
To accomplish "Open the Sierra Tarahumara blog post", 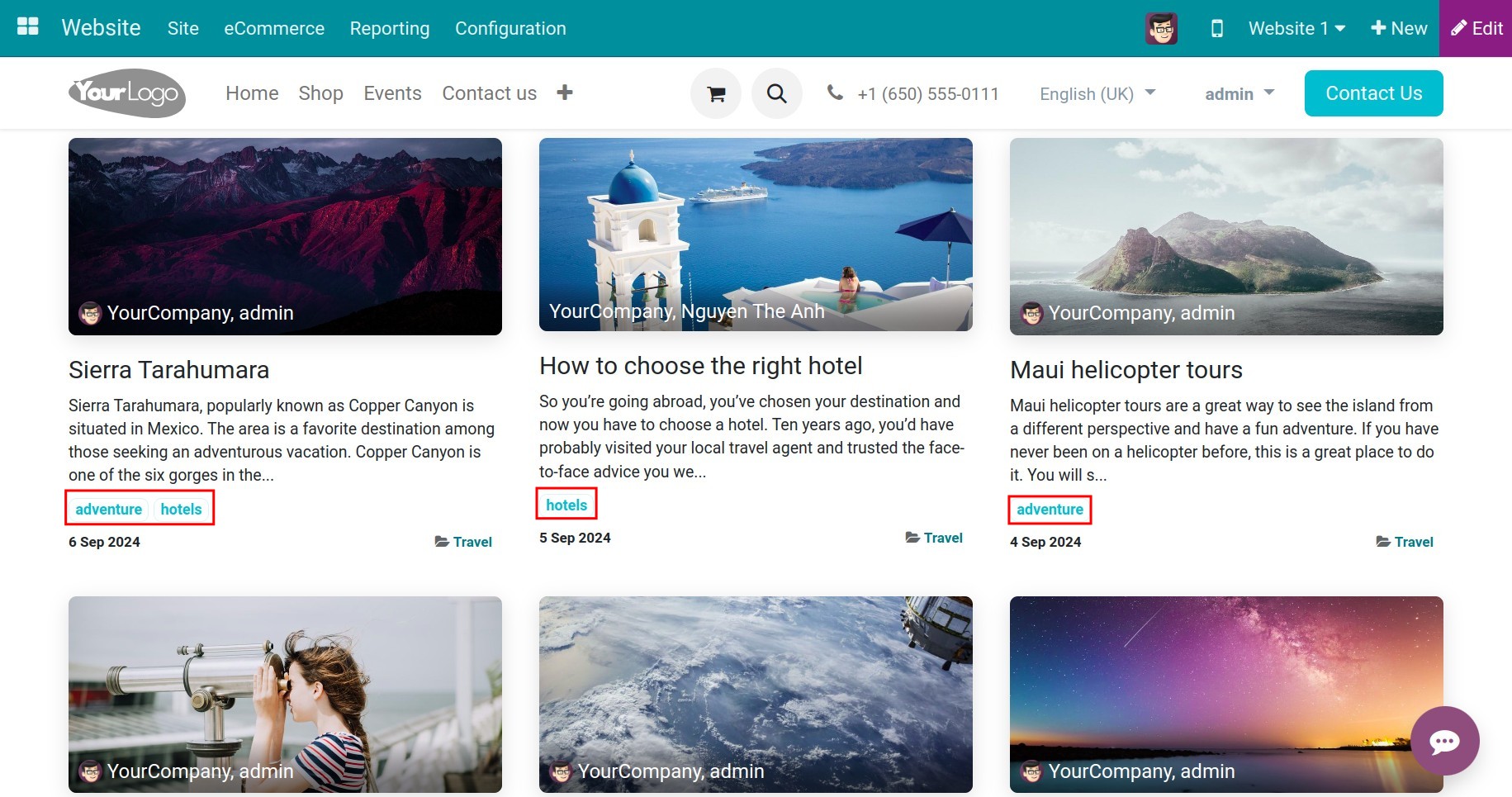I will point(168,370).
